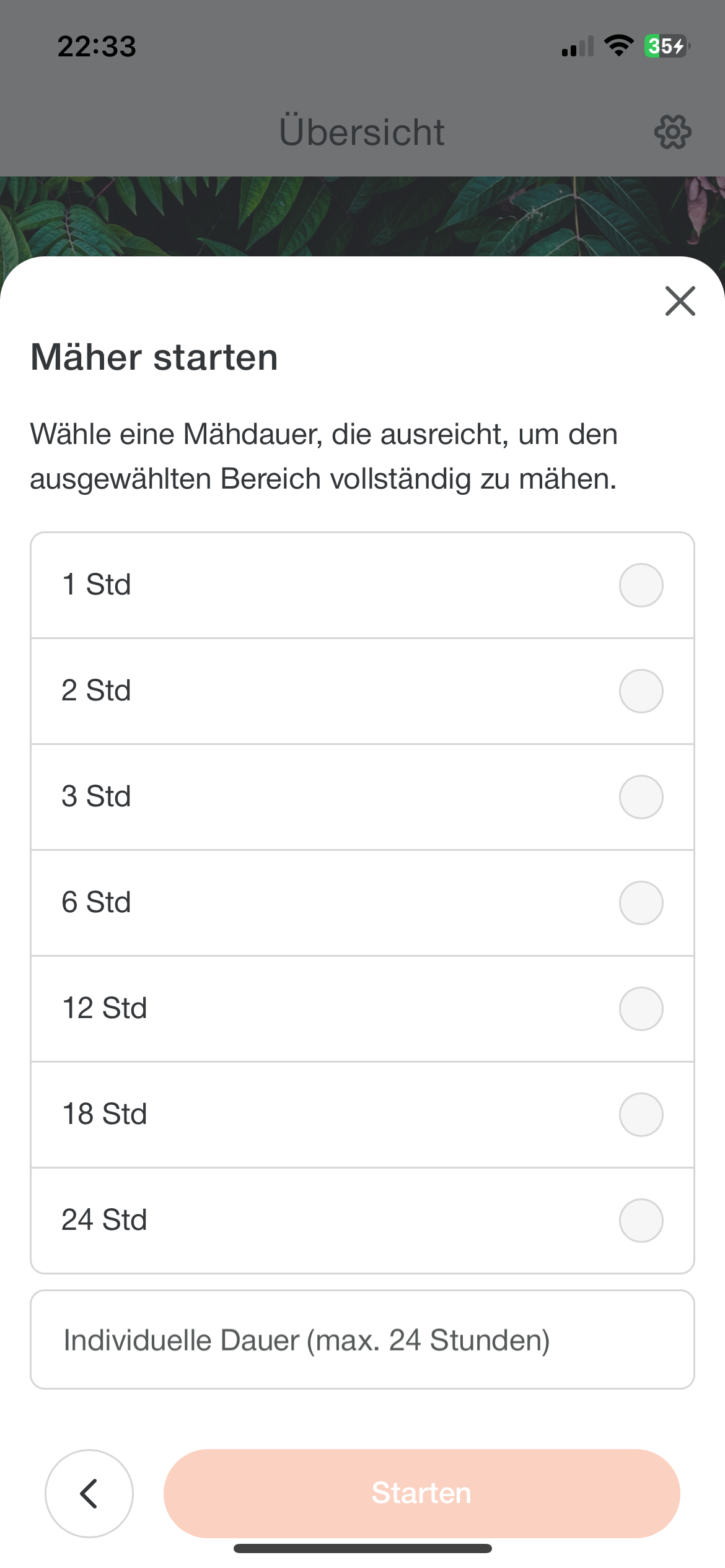
Task: Select the 2 Std radio button
Action: point(641,691)
